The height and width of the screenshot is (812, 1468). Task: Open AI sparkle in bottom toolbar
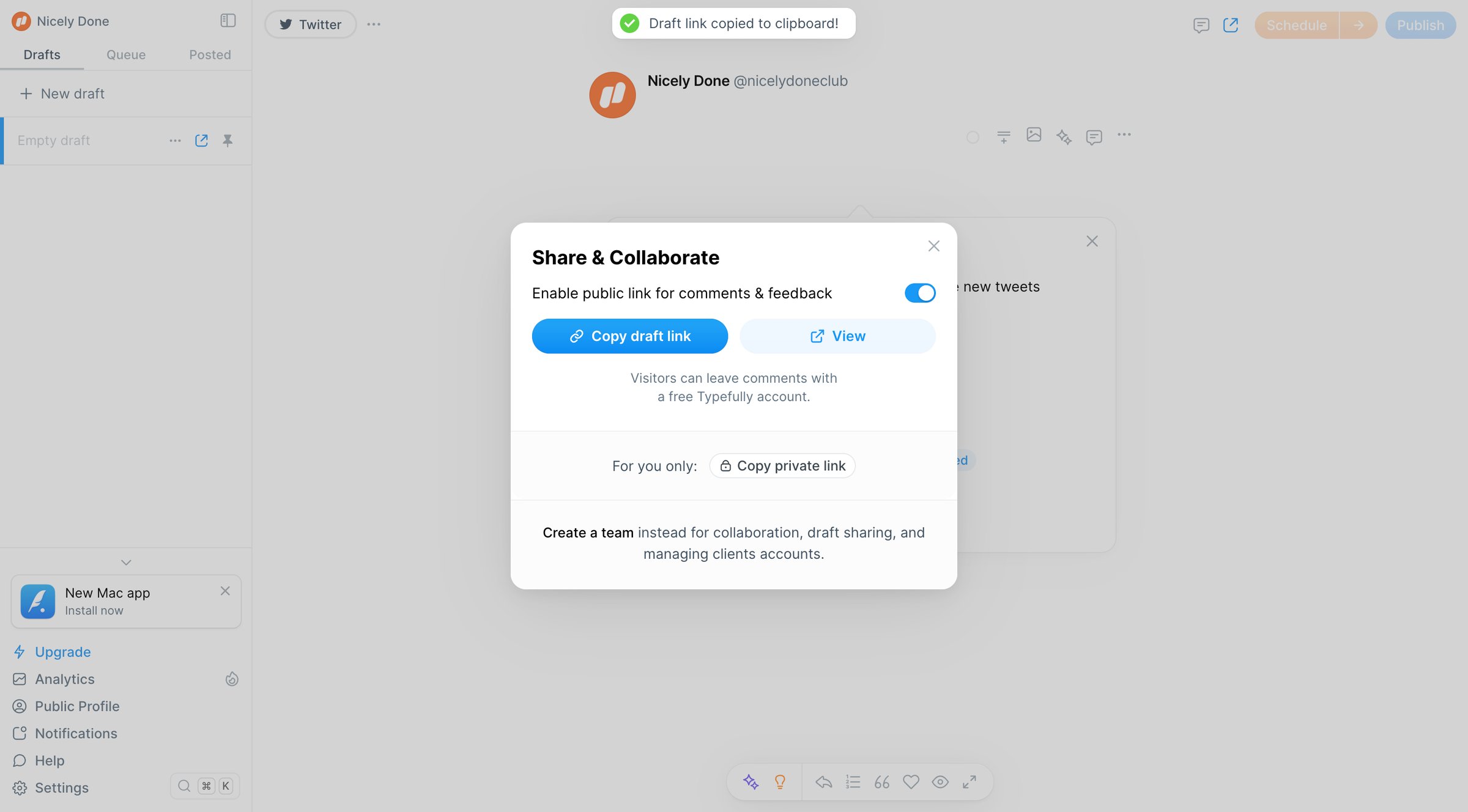point(751,781)
